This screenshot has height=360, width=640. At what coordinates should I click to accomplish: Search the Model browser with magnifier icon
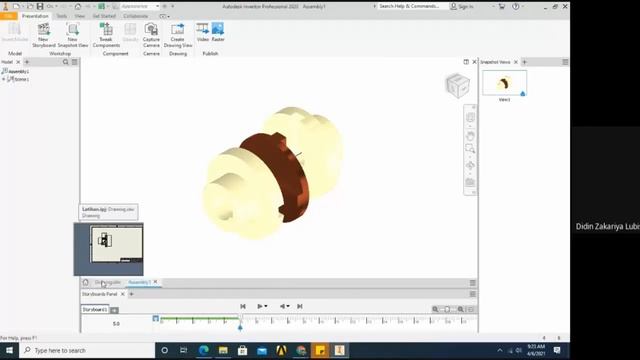click(66, 62)
